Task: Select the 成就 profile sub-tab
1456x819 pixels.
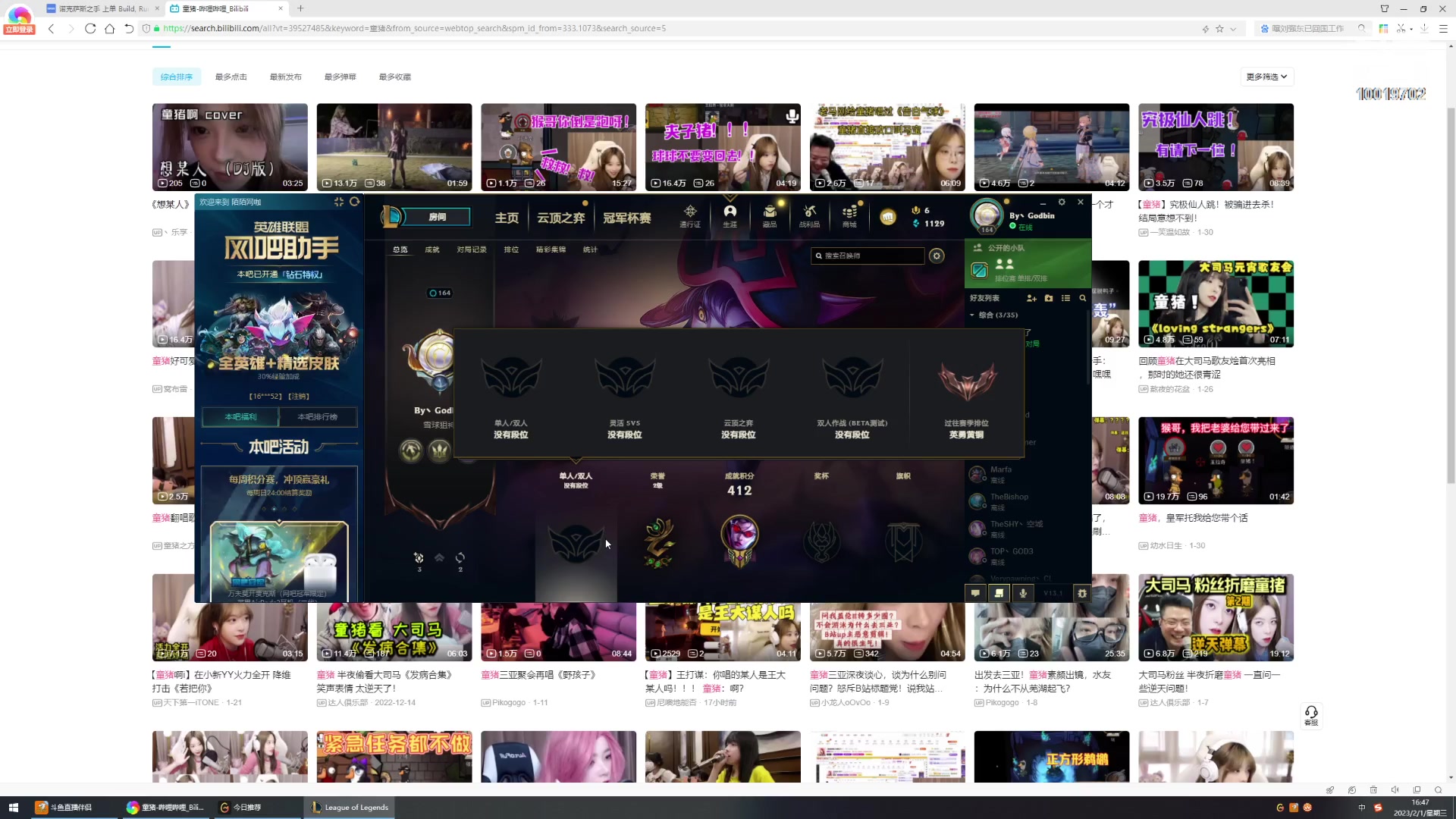Action: click(432, 249)
